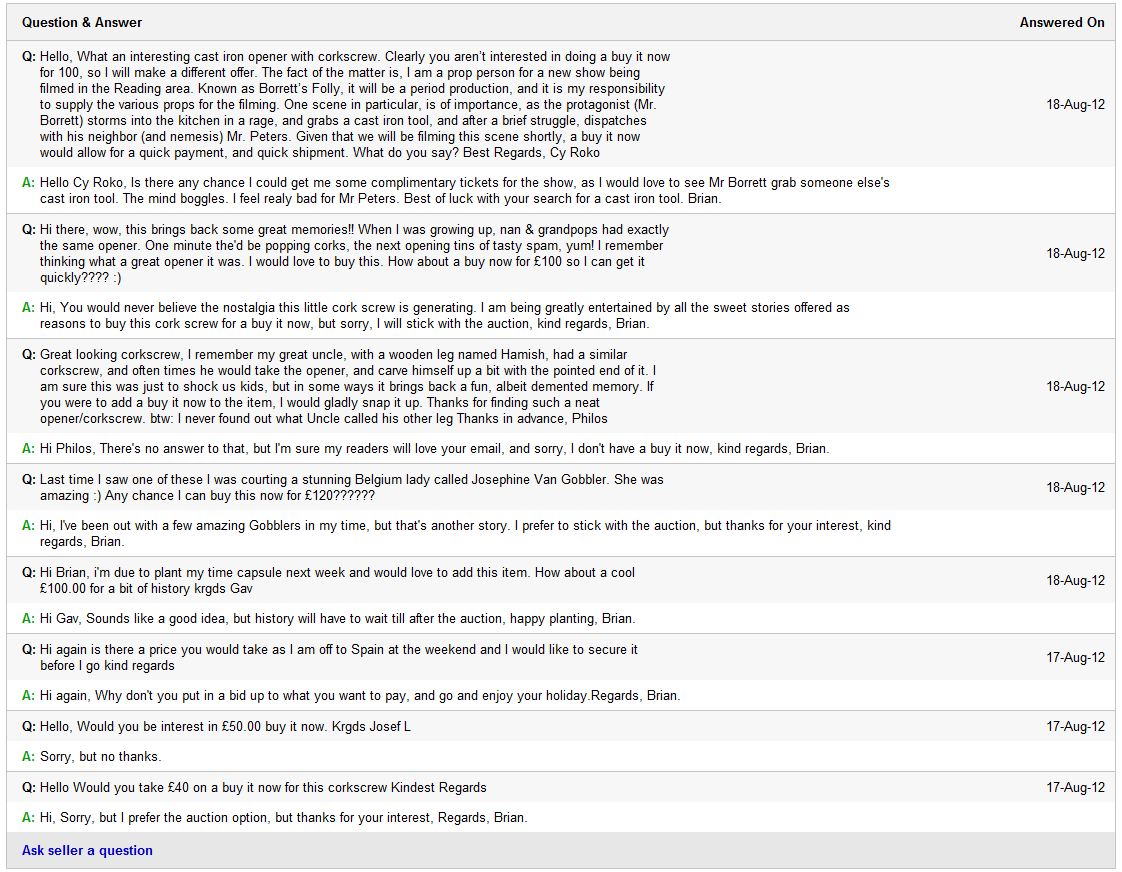Click the question mentioning Josephine Van Gobbler
The height and width of the screenshot is (872, 1122).
351,487
